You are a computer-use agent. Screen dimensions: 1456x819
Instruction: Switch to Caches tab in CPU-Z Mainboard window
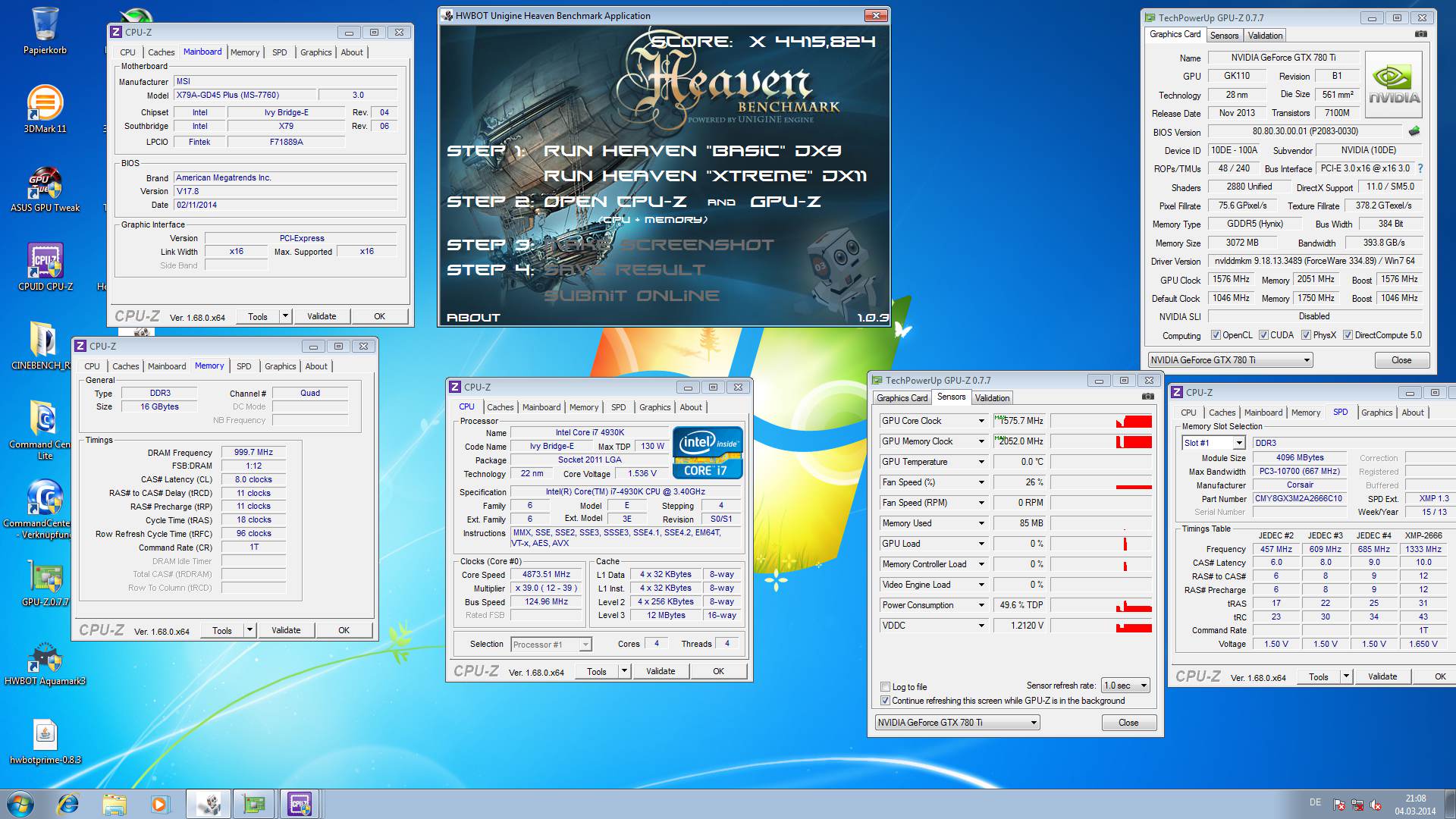pos(161,52)
